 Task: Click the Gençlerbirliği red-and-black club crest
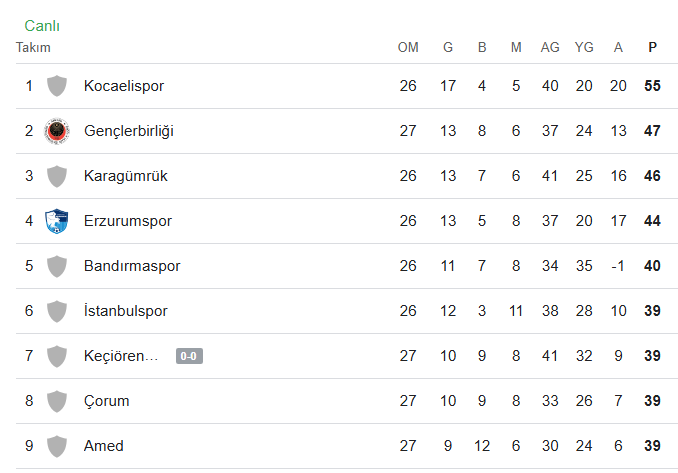(57, 131)
